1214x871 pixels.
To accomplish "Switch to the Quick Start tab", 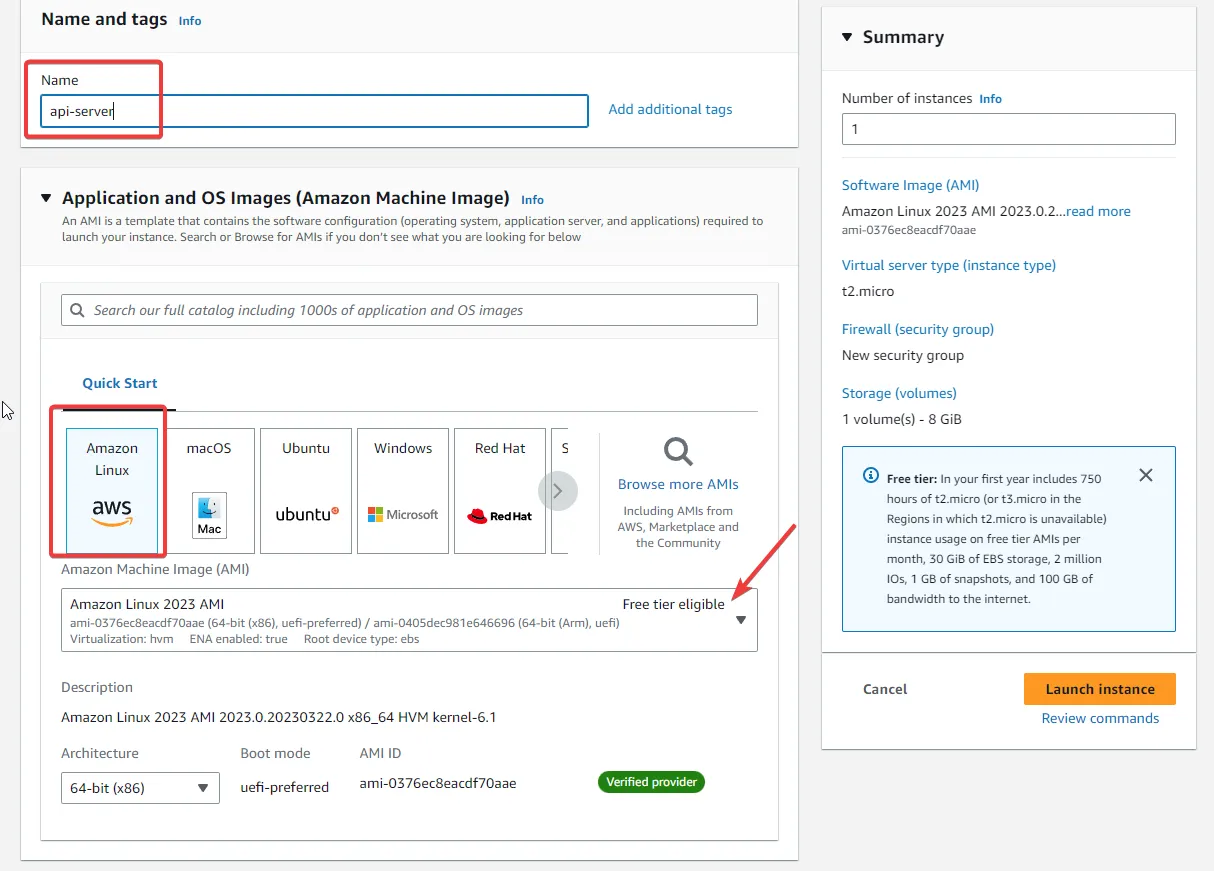I will point(119,383).
